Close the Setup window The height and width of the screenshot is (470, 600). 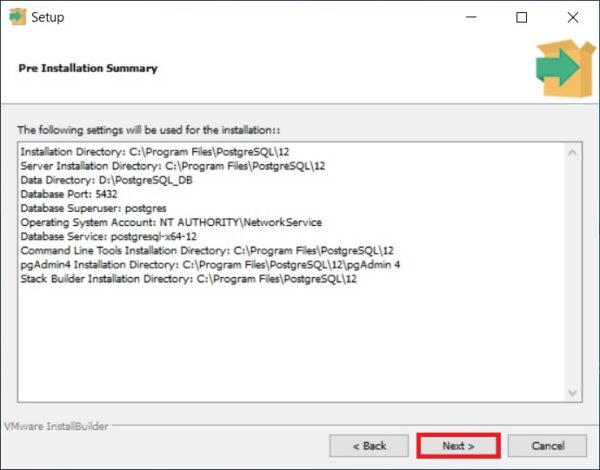[x=572, y=17]
